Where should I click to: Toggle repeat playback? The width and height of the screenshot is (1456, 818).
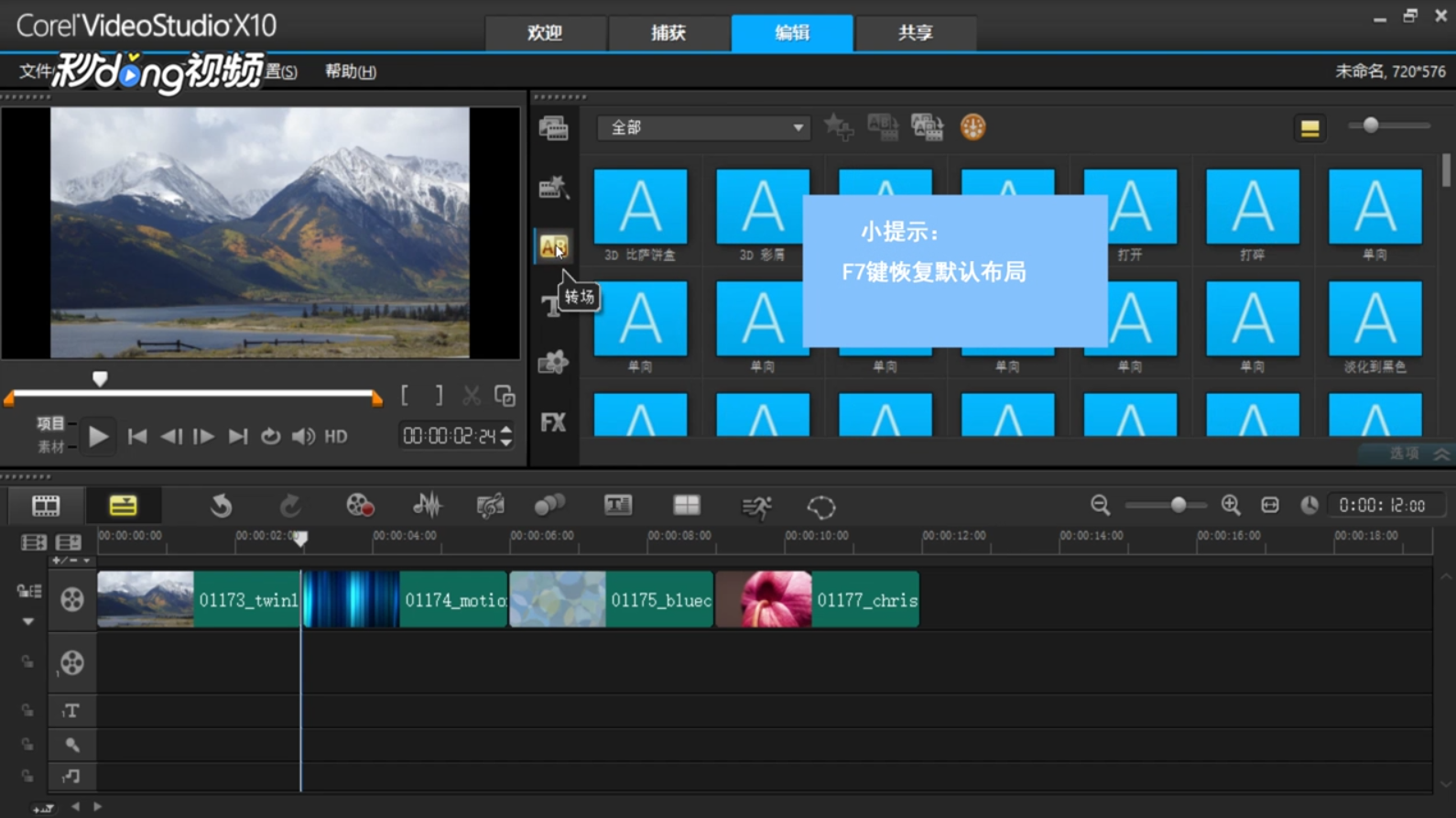pyautogui.click(x=270, y=437)
